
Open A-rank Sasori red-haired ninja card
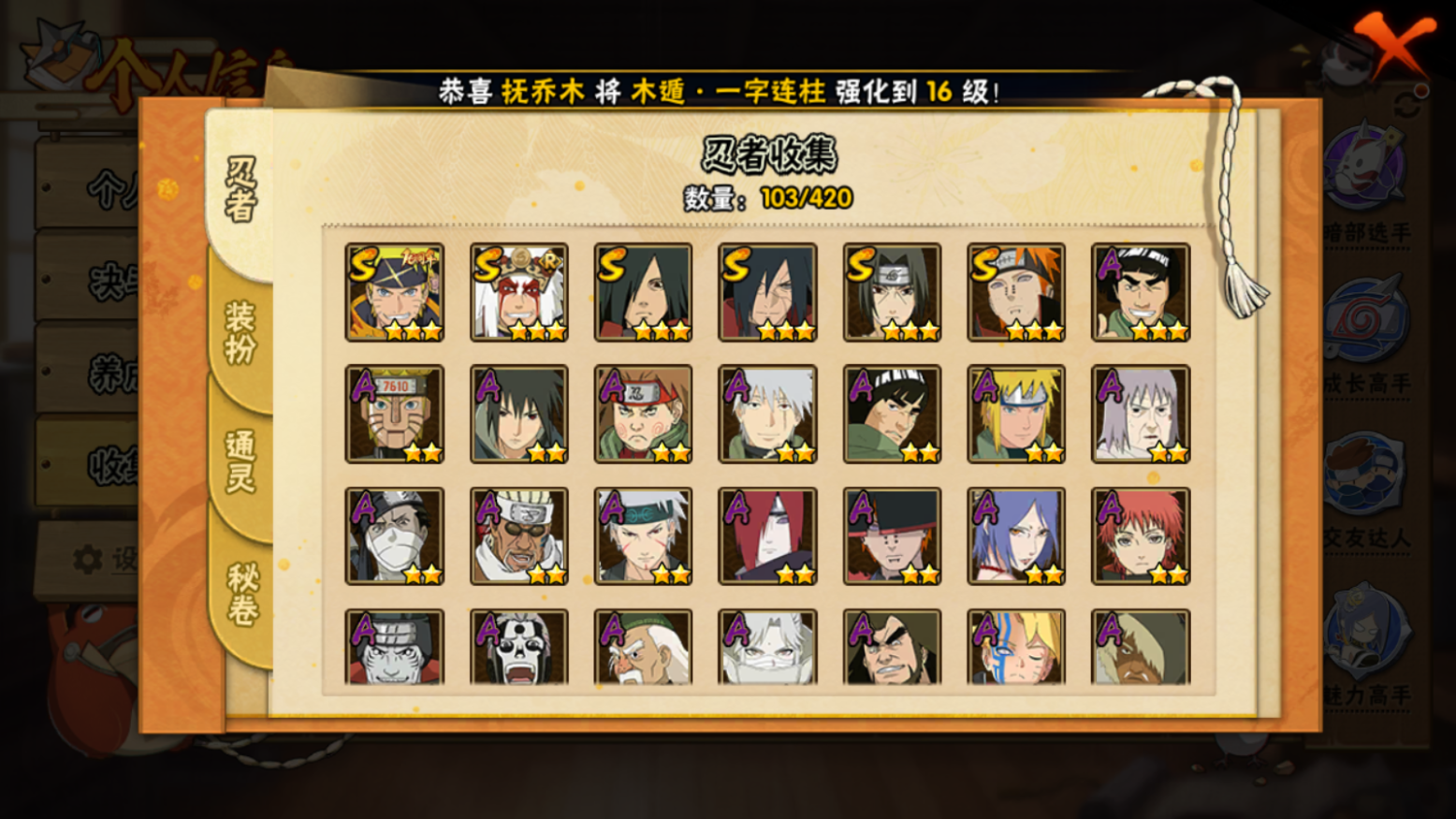pyautogui.click(x=1141, y=536)
